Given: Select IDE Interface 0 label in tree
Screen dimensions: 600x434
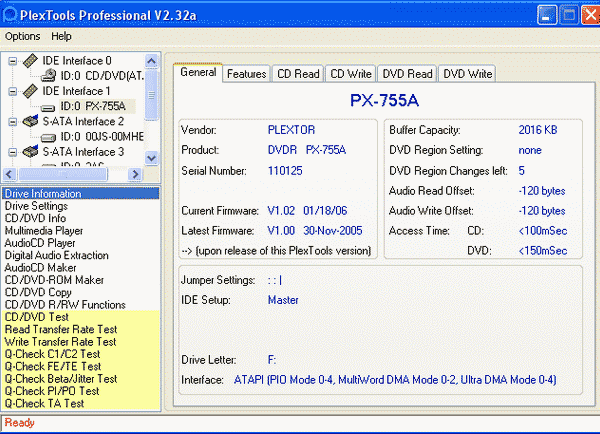Looking at the screenshot, I should (77, 61).
